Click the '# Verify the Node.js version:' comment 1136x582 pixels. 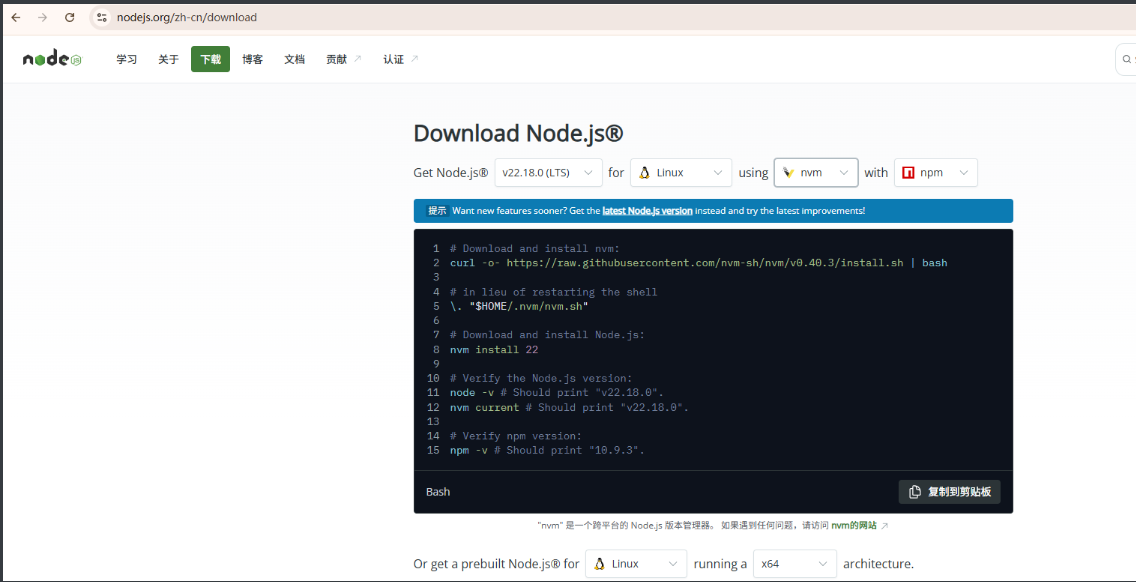(541, 378)
